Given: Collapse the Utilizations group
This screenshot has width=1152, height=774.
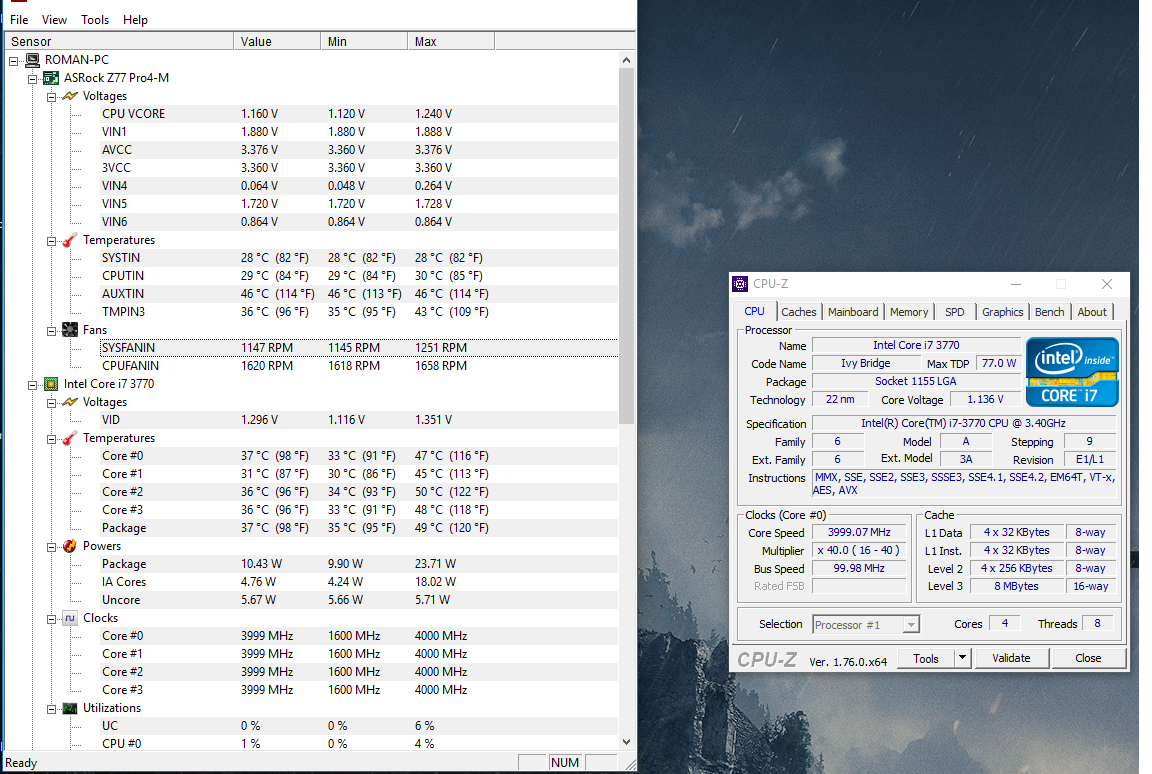Looking at the screenshot, I should pyautogui.click(x=51, y=709).
